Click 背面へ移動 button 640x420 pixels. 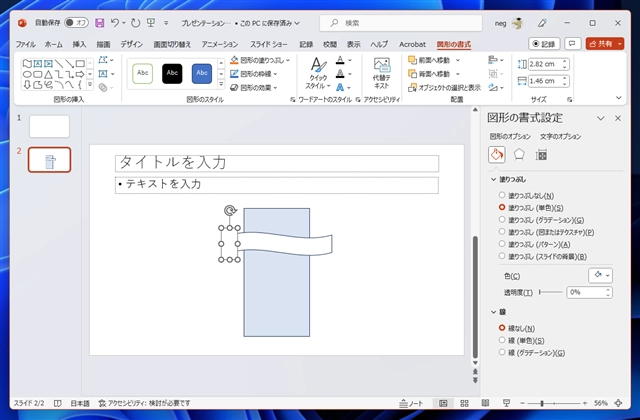point(429,74)
